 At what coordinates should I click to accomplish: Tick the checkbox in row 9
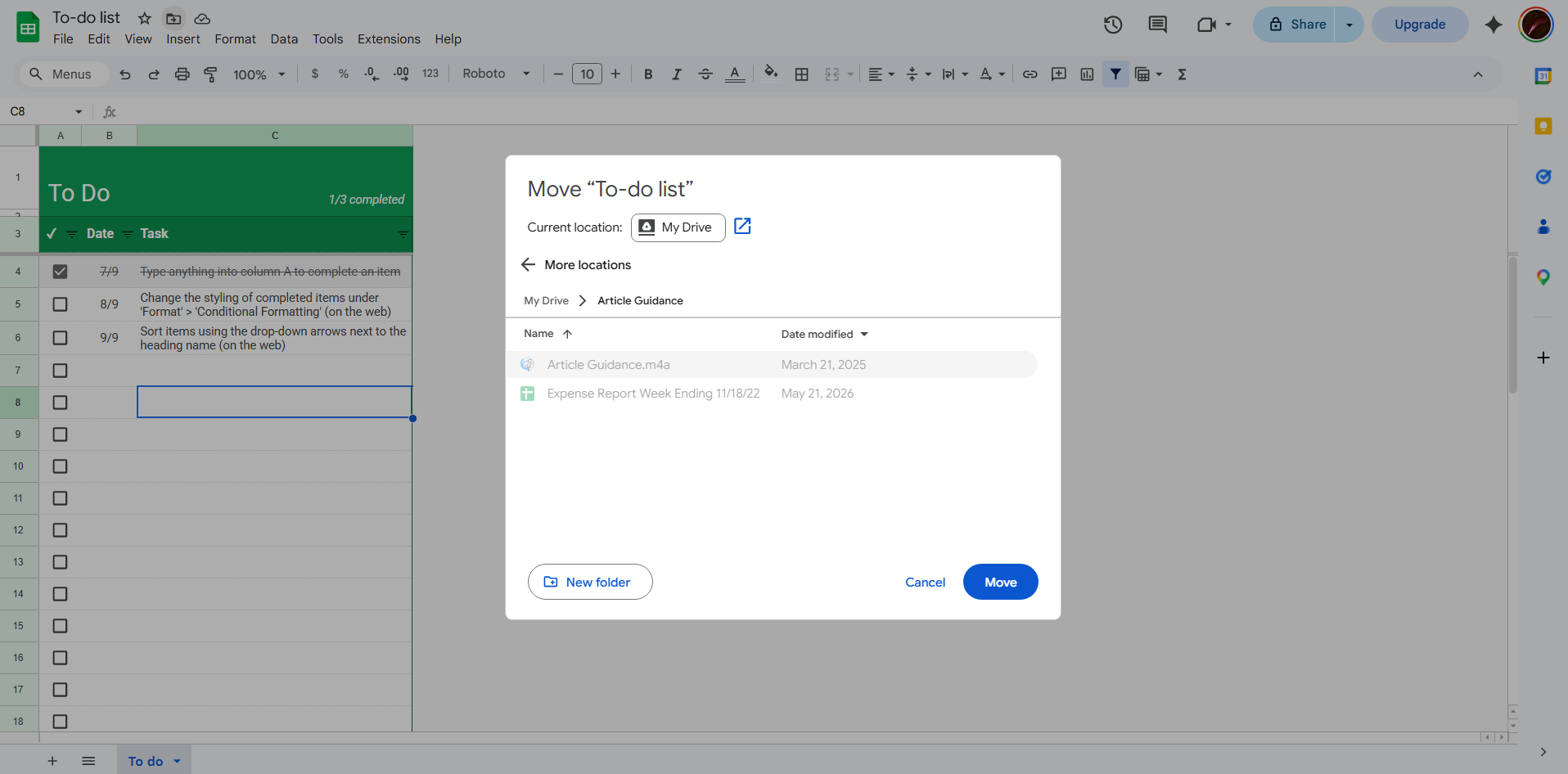[60, 434]
